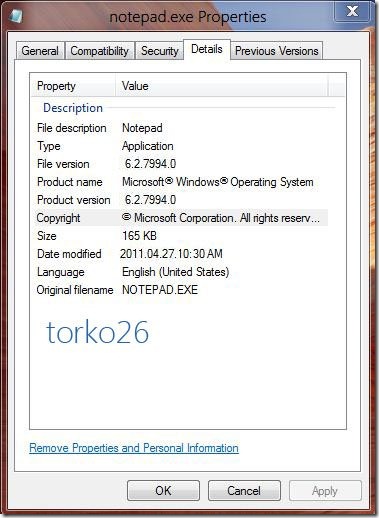
Task: Click the value 'Application'
Action: point(148,146)
